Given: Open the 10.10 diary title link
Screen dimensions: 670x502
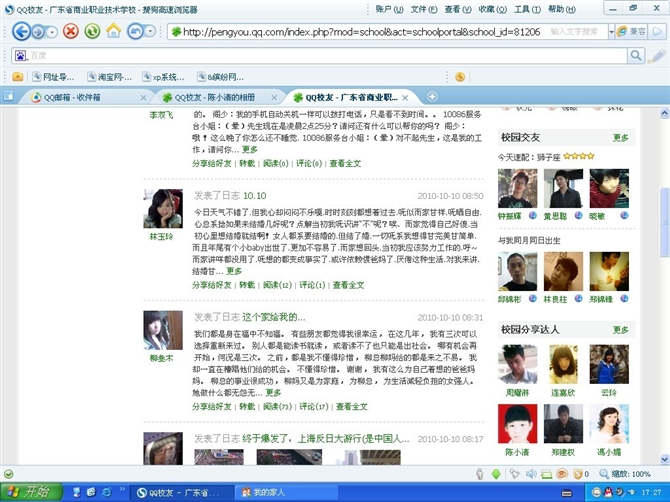Looking at the screenshot, I should pos(255,196).
